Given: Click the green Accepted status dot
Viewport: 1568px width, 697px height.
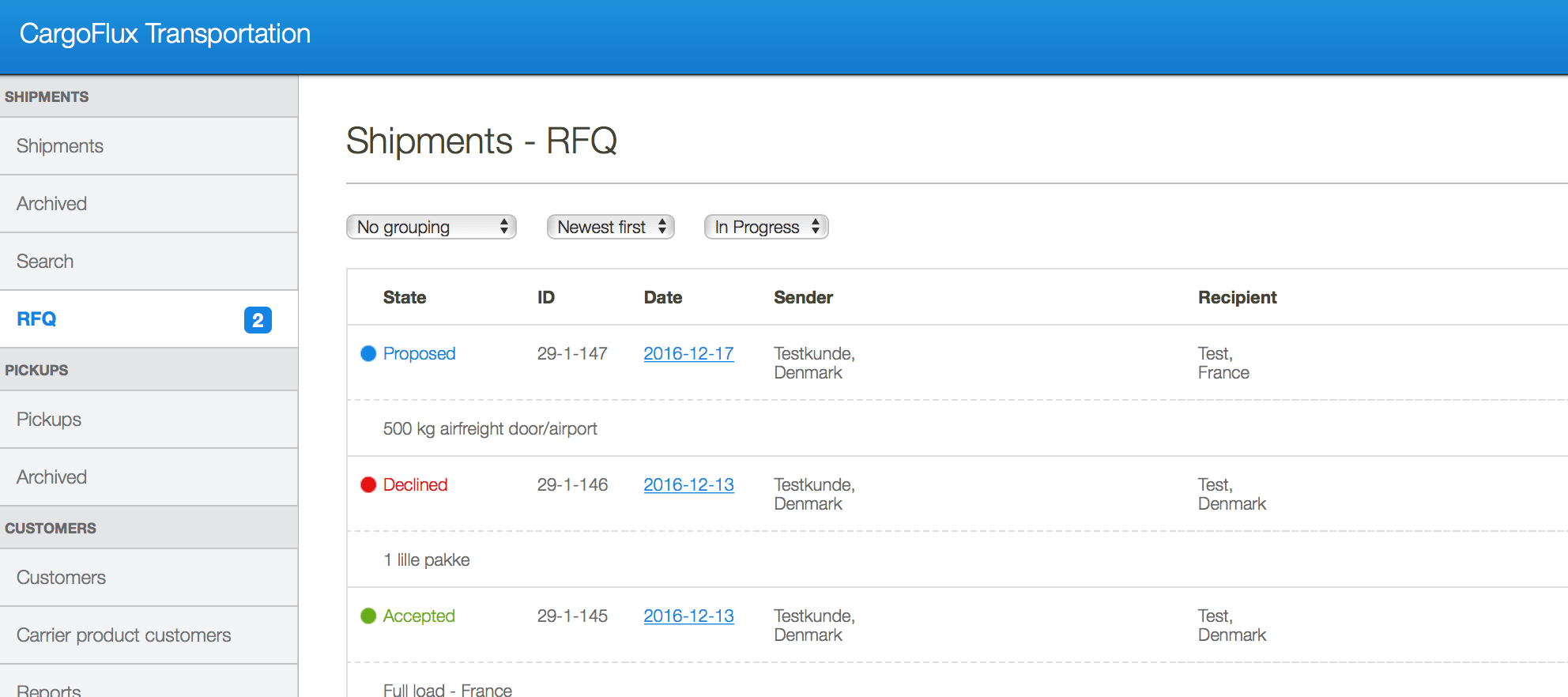Looking at the screenshot, I should [x=368, y=616].
